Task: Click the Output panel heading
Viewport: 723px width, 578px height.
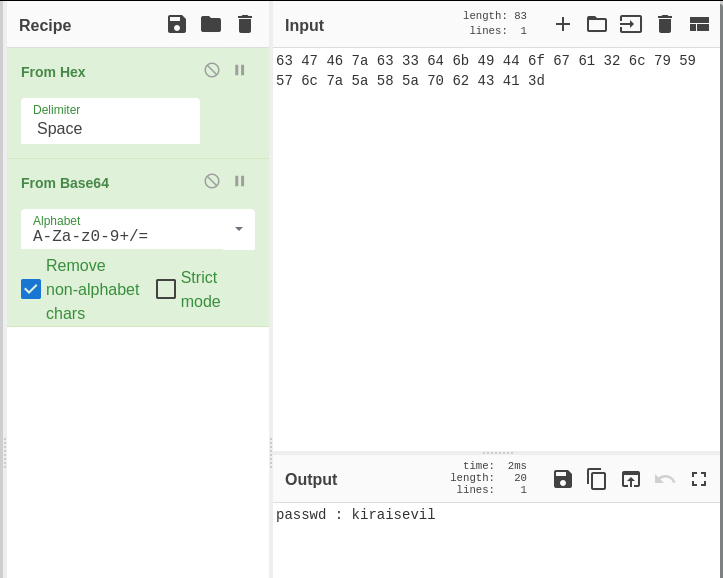Action: pyautogui.click(x=311, y=479)
